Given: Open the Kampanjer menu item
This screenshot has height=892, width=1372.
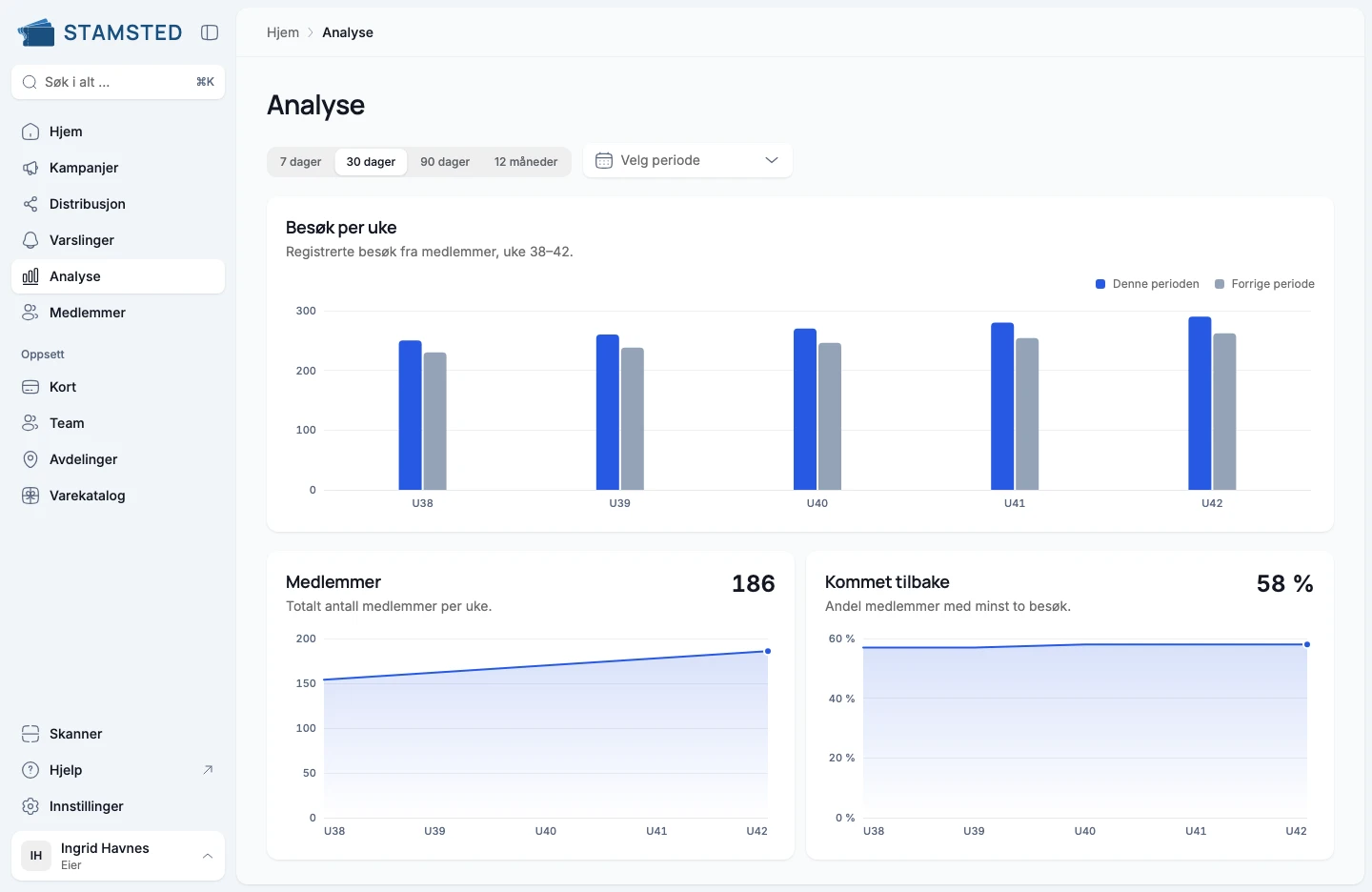Looking at the screenshot, I should coord(118,168).
